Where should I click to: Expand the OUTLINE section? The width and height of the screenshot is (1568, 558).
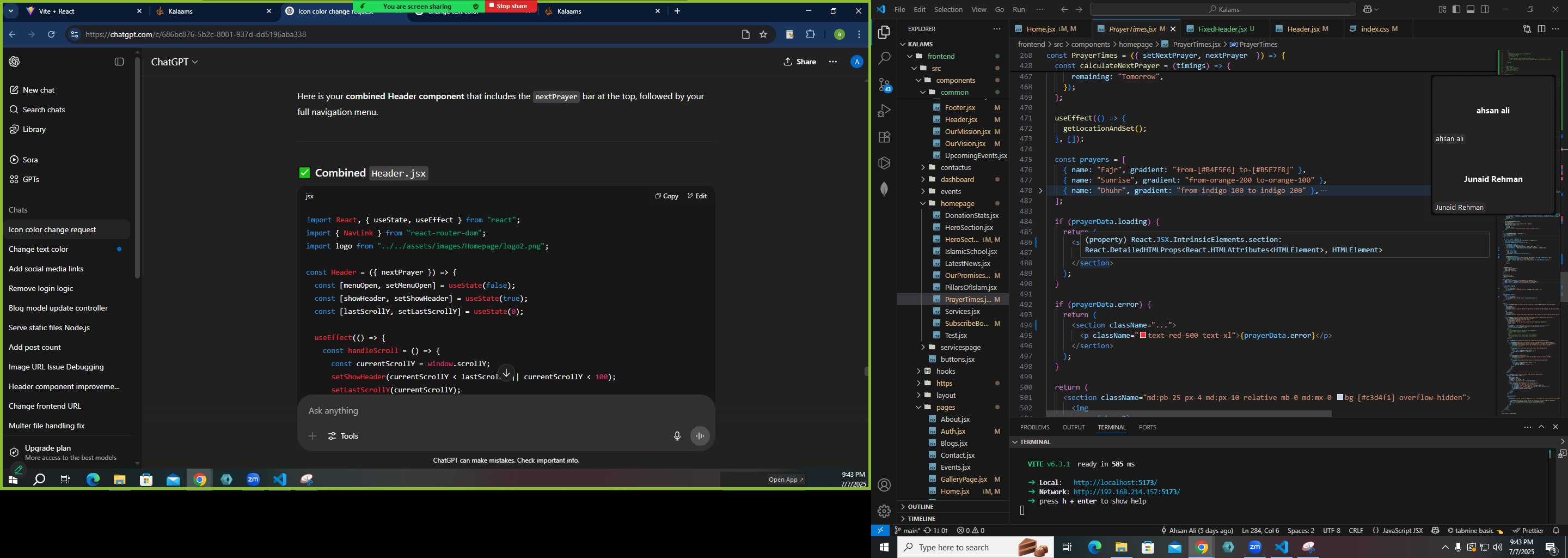coord(953,507)
